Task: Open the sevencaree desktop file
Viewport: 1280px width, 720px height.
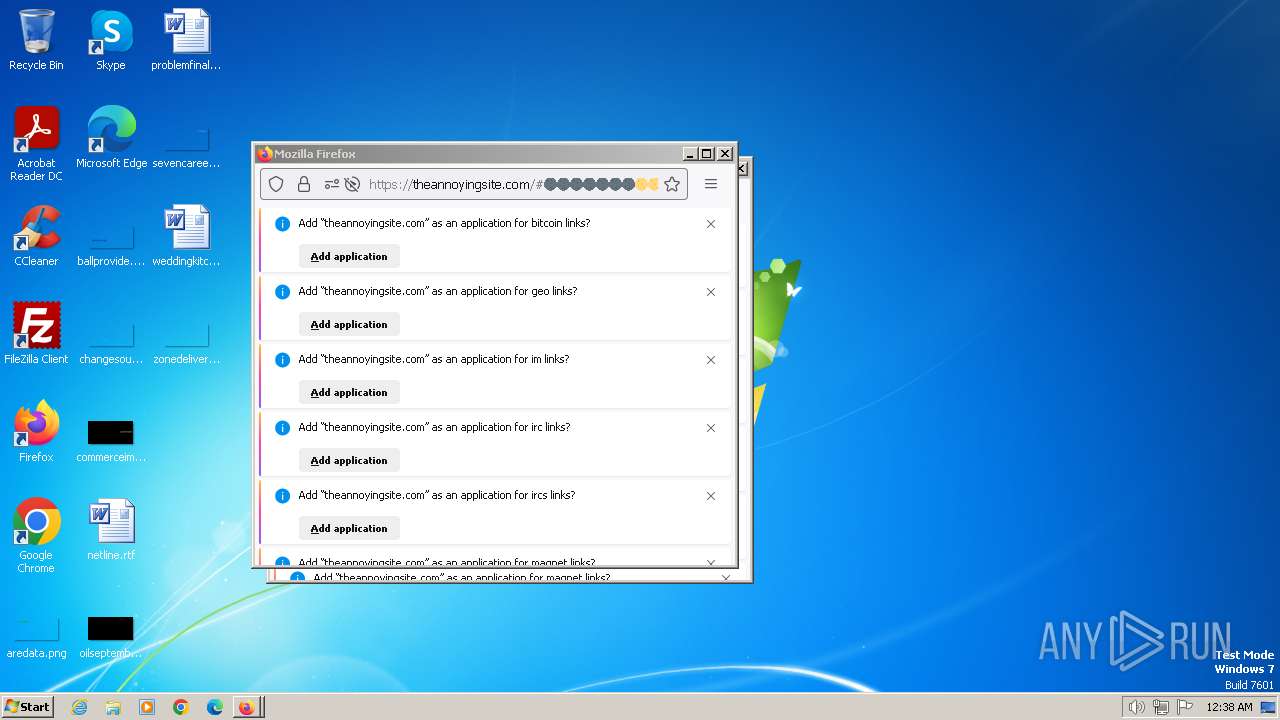Action: point(186,146)
